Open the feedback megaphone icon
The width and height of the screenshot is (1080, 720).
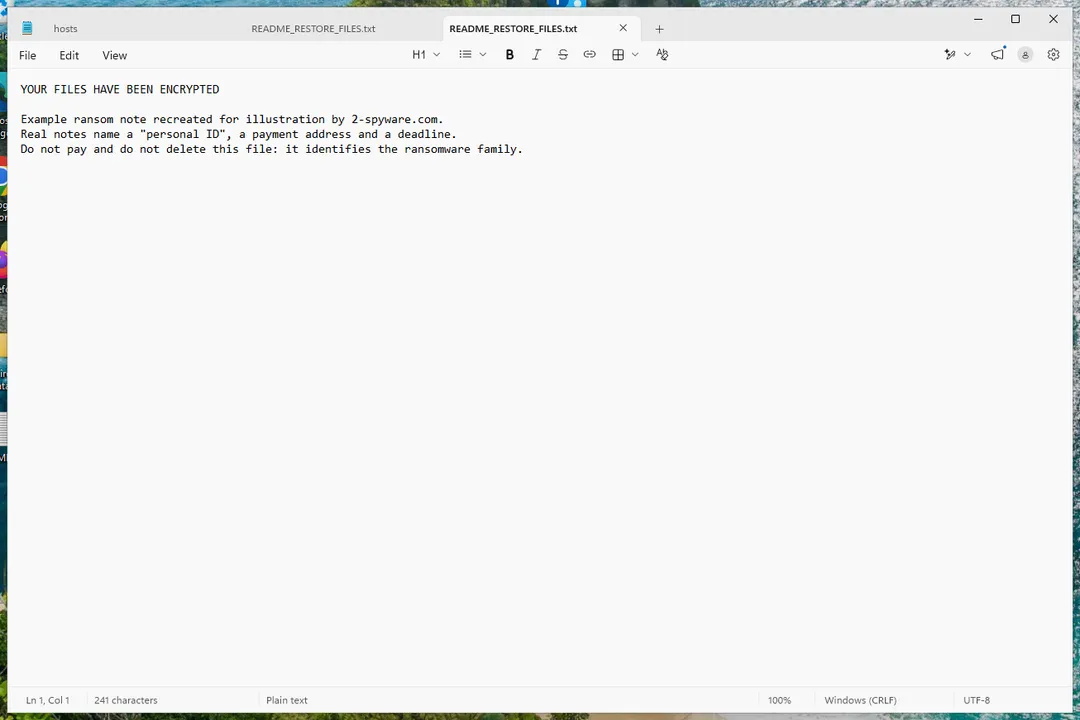coord(997,54)
